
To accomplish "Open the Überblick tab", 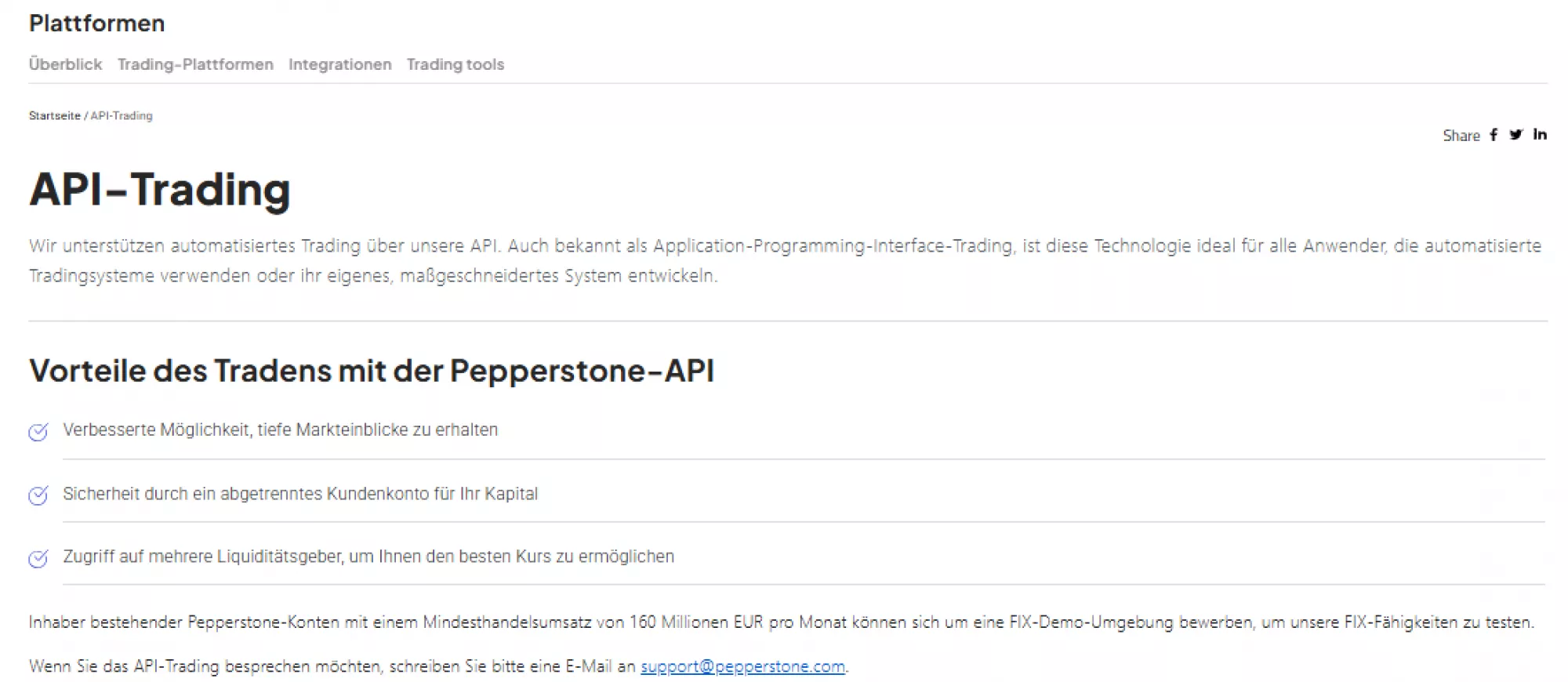I will coord(65,64).
